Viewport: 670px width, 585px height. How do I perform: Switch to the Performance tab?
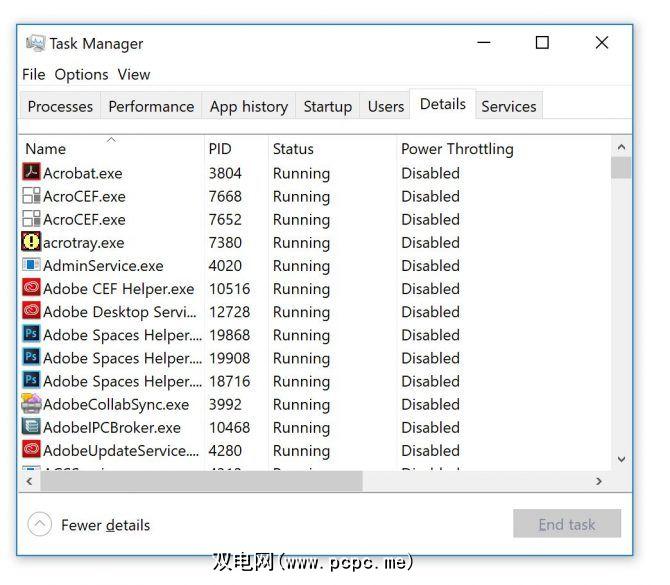[x=151, y=106]
